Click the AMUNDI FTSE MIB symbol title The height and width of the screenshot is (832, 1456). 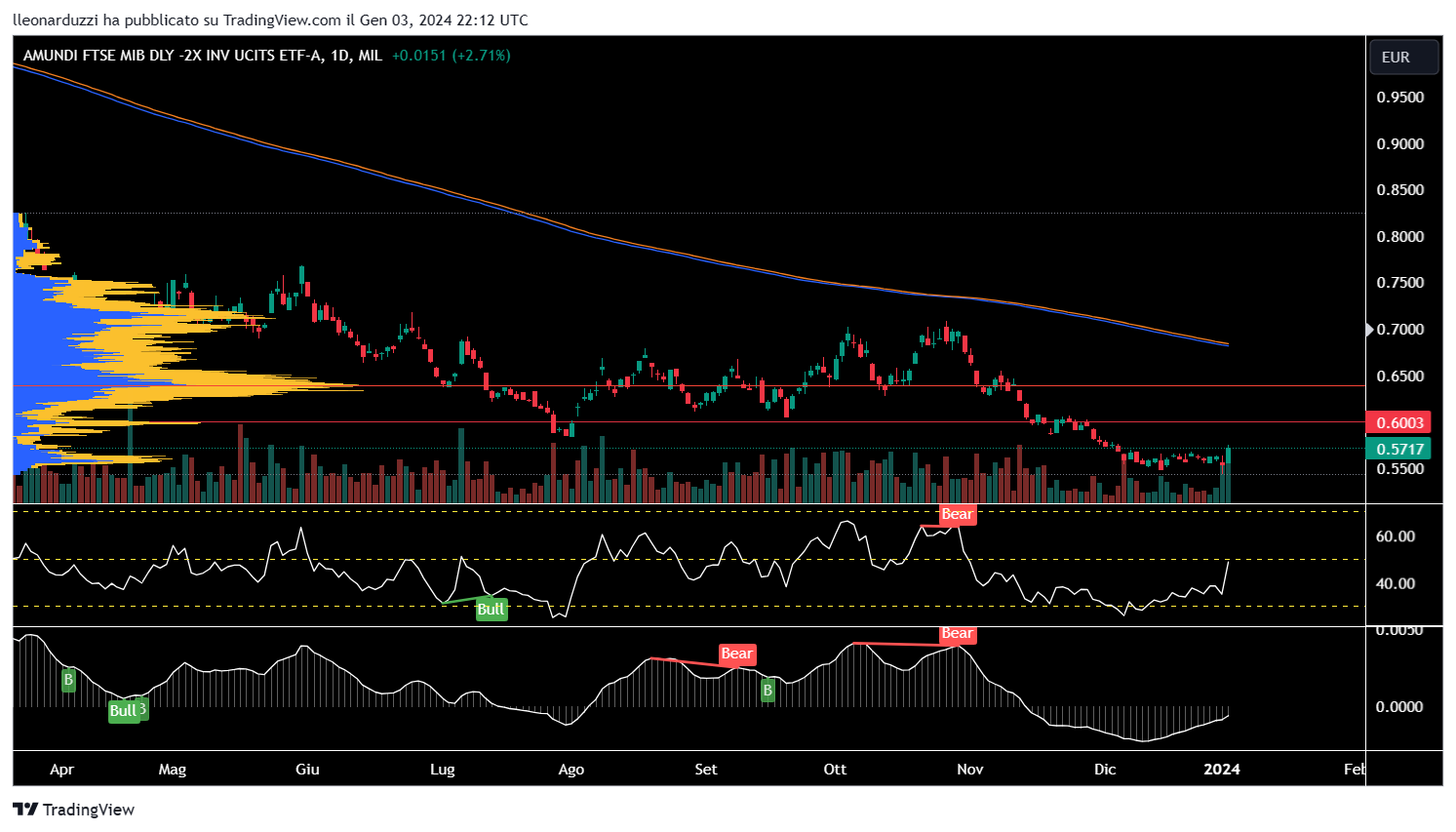(203, 56)
